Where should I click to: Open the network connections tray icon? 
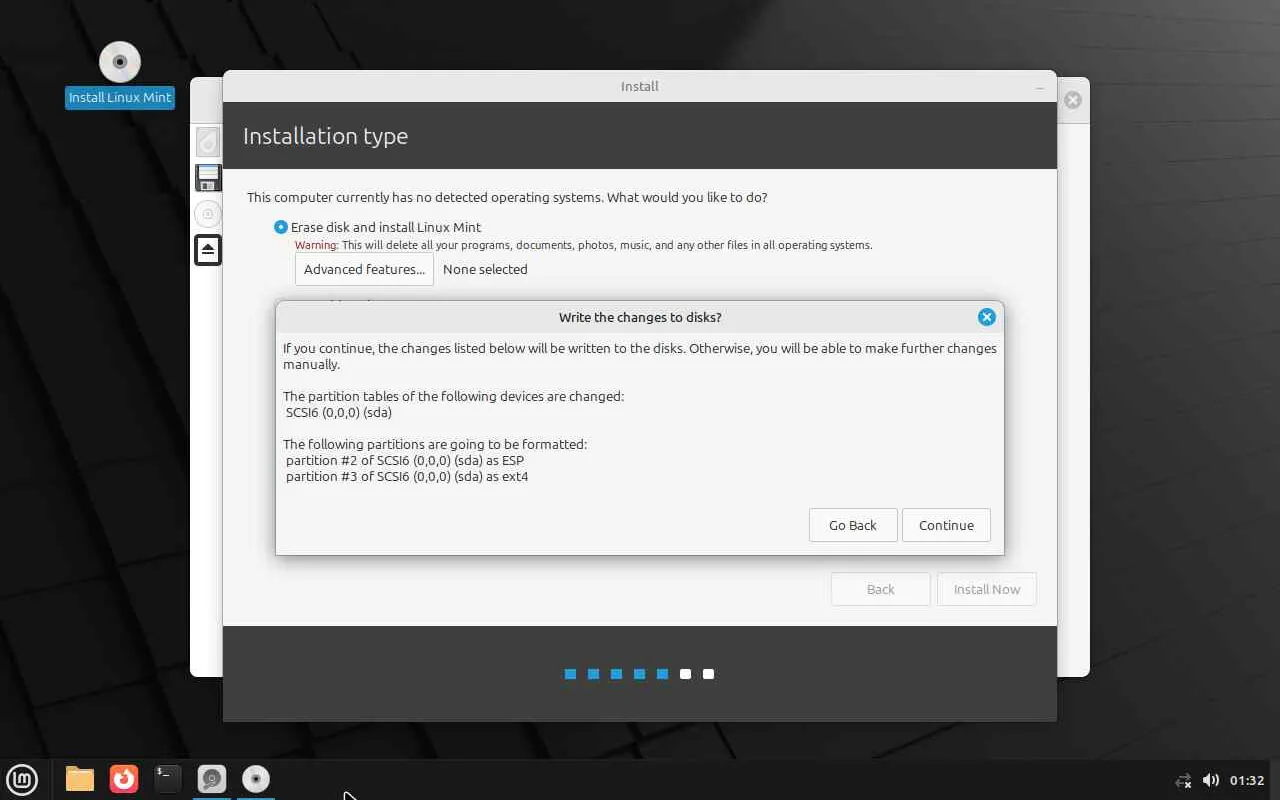[x=1183, y=780]
